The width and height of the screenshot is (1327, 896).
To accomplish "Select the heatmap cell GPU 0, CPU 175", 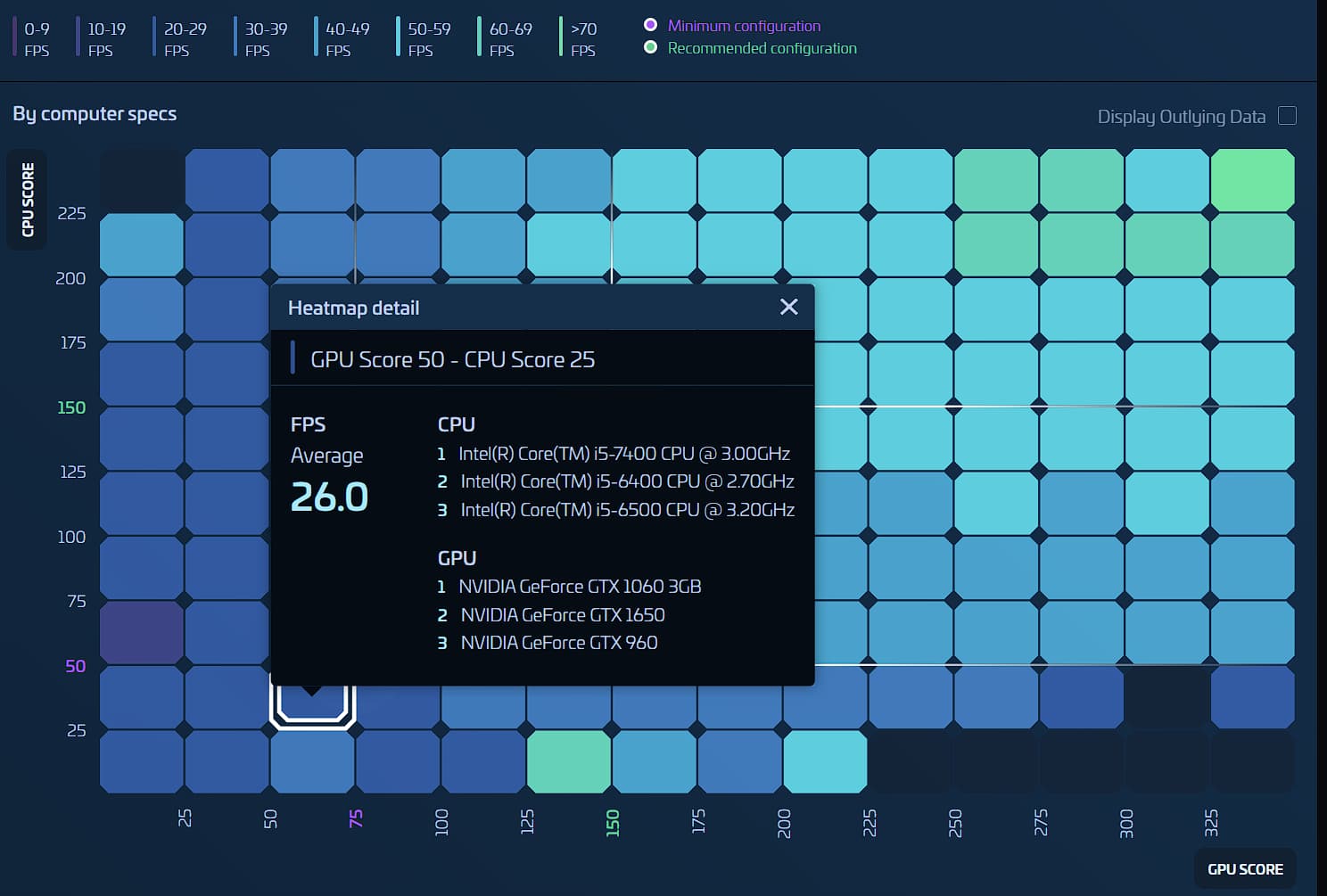I will (x=142, y=309).
